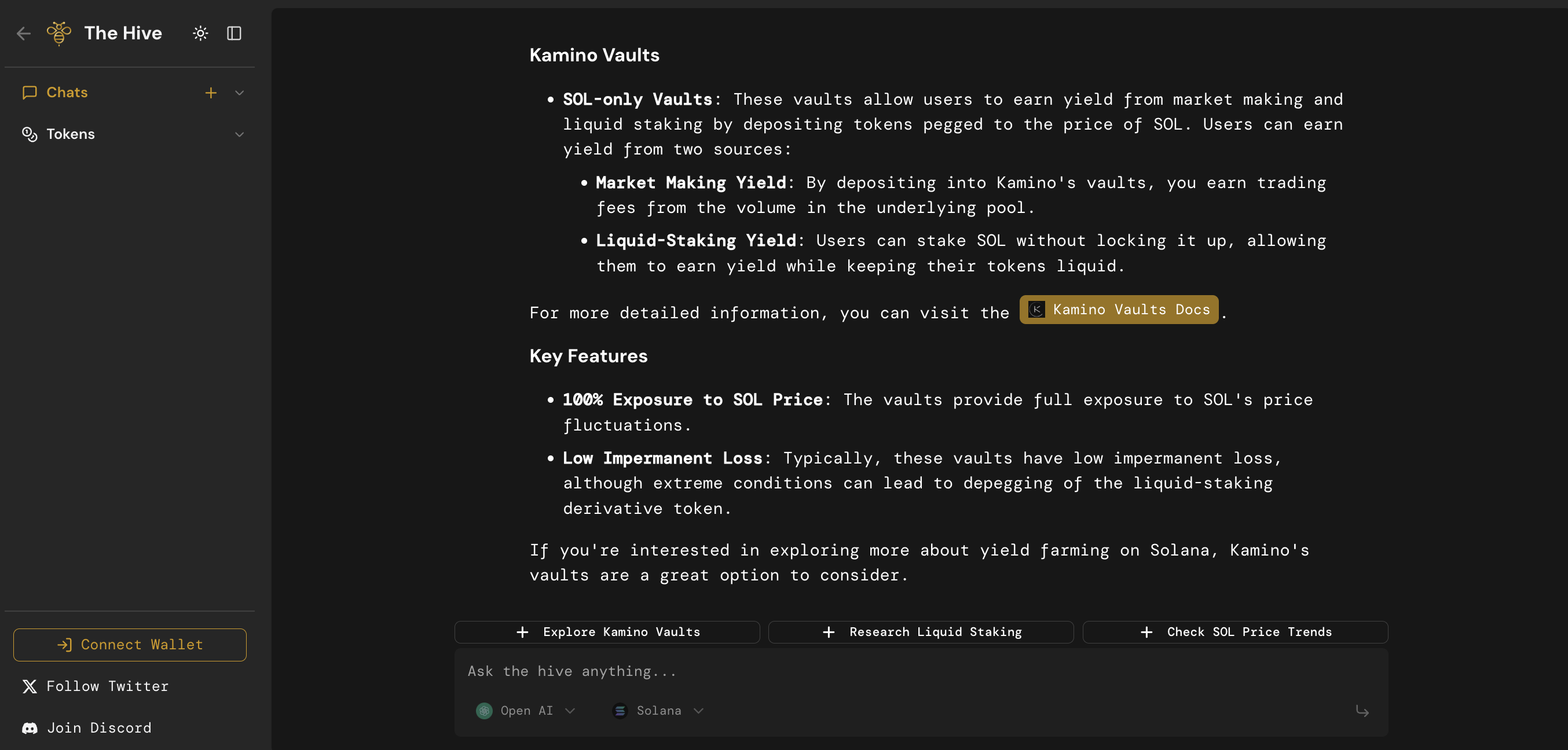The width and height of the screenshot is (1568, 750).
Task: Open the Tokens menu item
Action: pos(71,134)
